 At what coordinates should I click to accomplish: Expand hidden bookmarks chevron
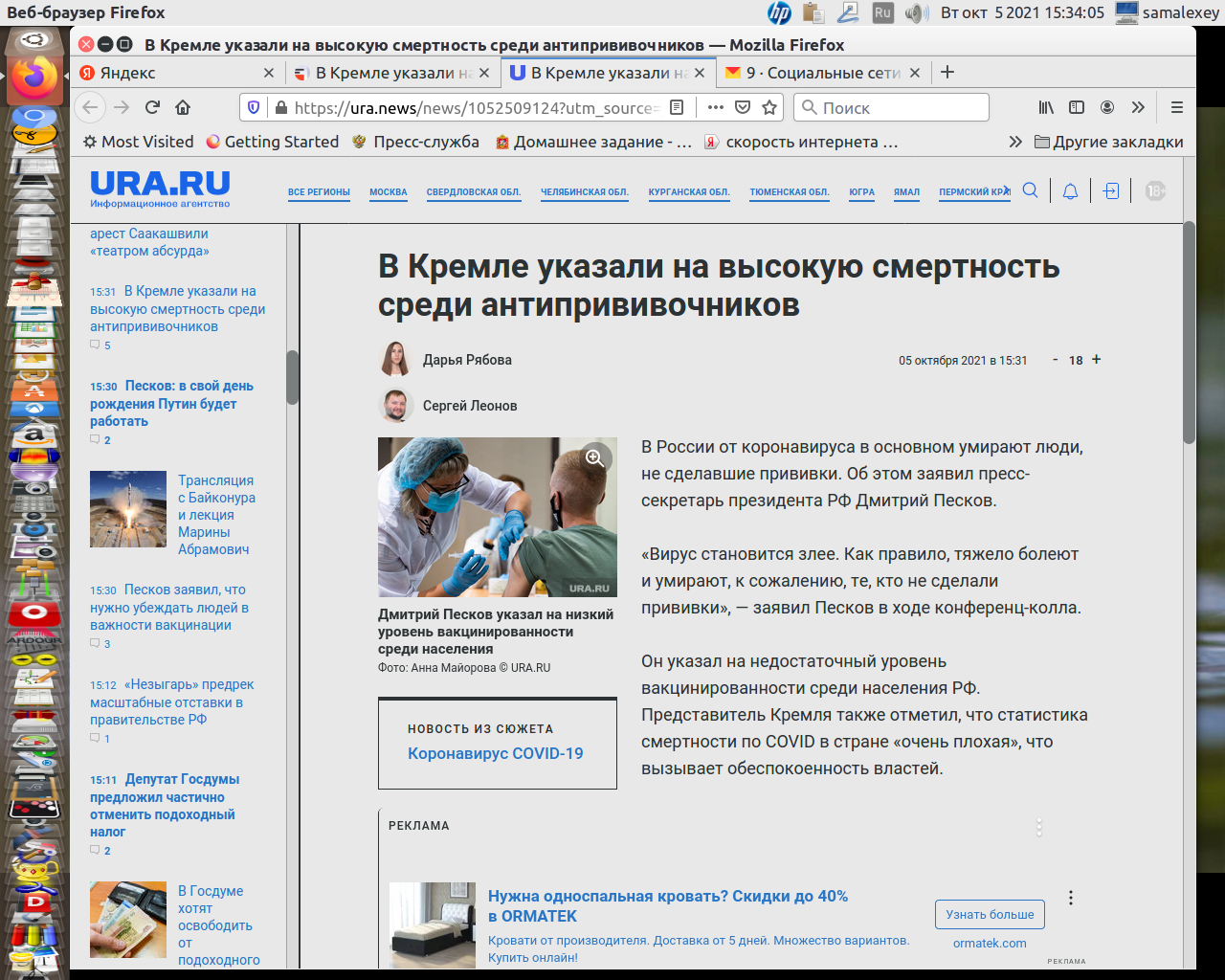click(x=1015, y=142)
